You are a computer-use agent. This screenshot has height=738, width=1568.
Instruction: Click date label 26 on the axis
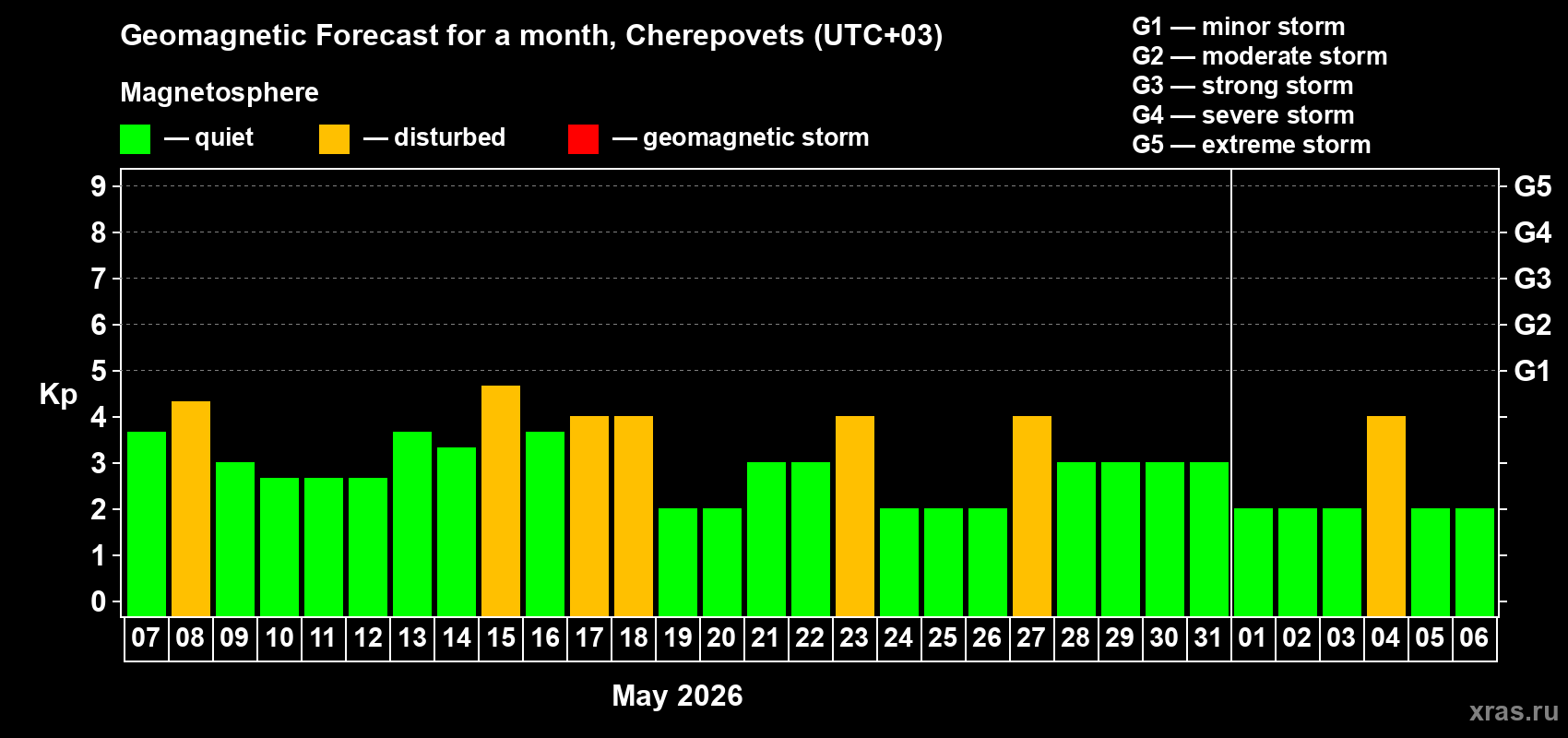(x=987, y=638)
